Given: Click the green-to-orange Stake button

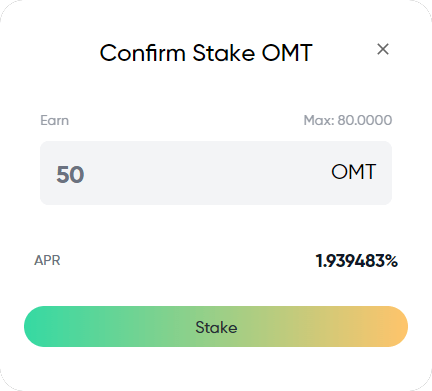Looking at the screenshot, I should pos(216,327).
